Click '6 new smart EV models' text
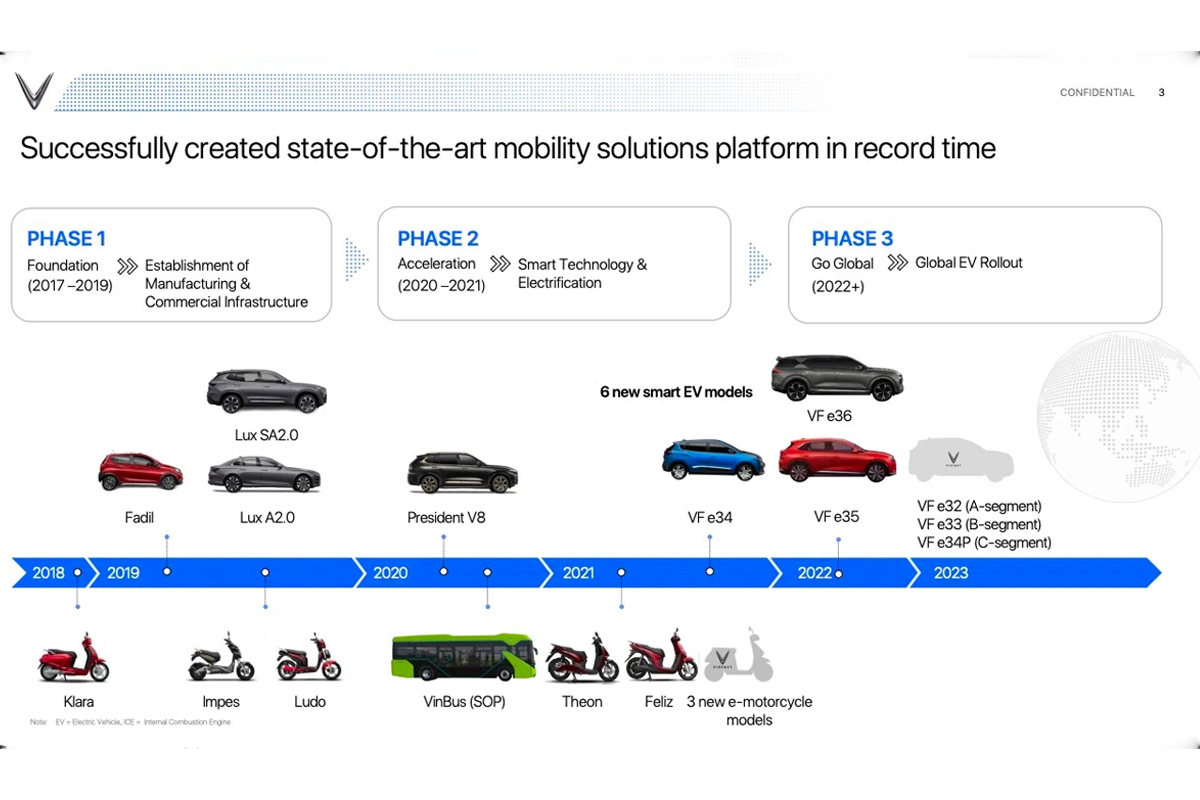This screenshot has height=800, width=1200. tap(676, 392)
